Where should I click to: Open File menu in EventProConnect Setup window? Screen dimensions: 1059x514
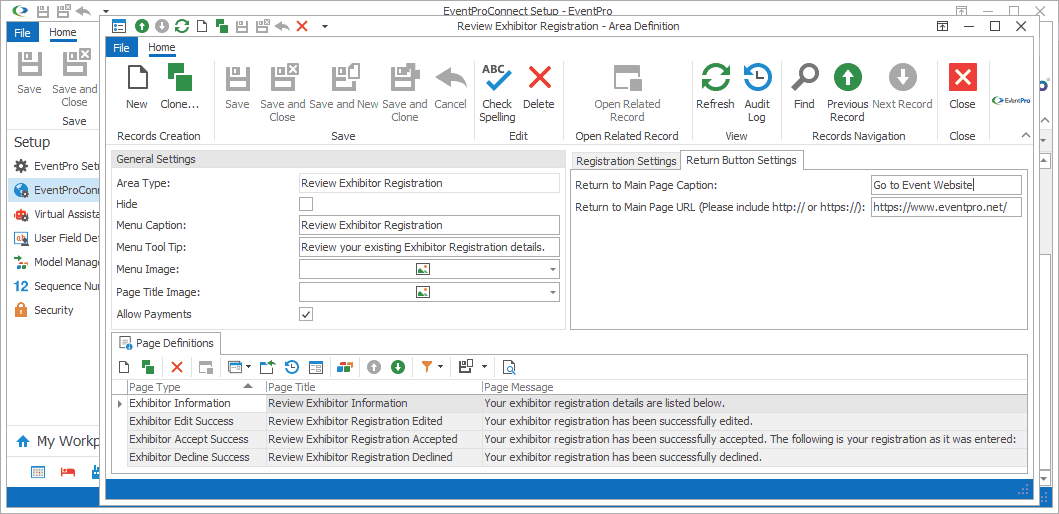pos(22,32)
